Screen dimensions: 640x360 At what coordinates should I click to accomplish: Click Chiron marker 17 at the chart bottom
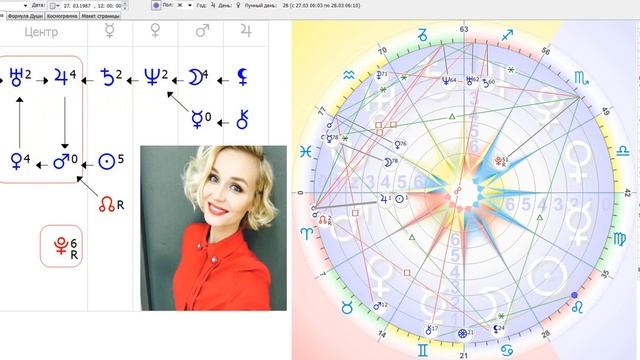point(431,329)
